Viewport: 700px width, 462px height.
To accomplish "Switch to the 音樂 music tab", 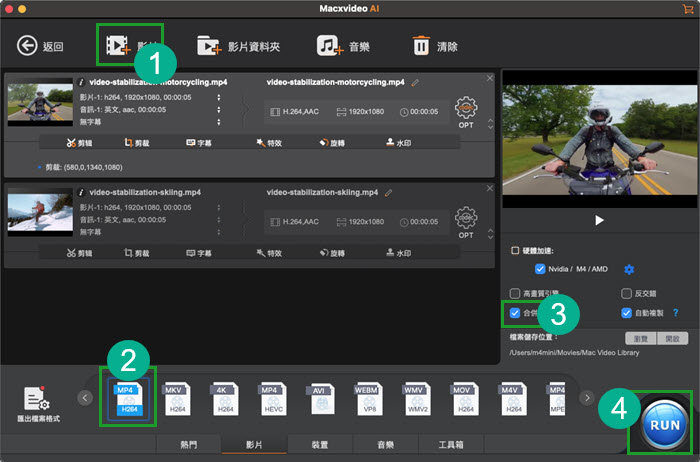I will tap(385, 445).
